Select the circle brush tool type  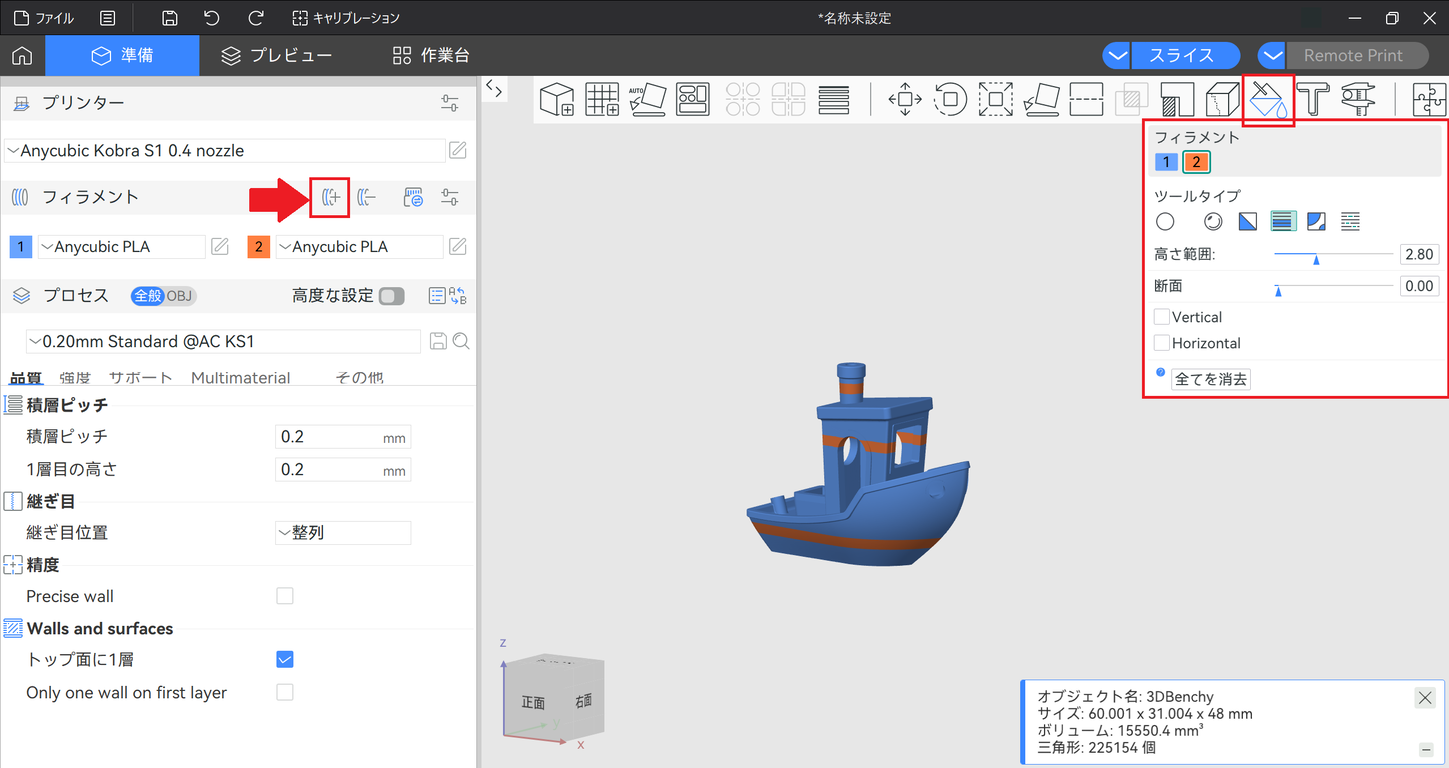1164,221
